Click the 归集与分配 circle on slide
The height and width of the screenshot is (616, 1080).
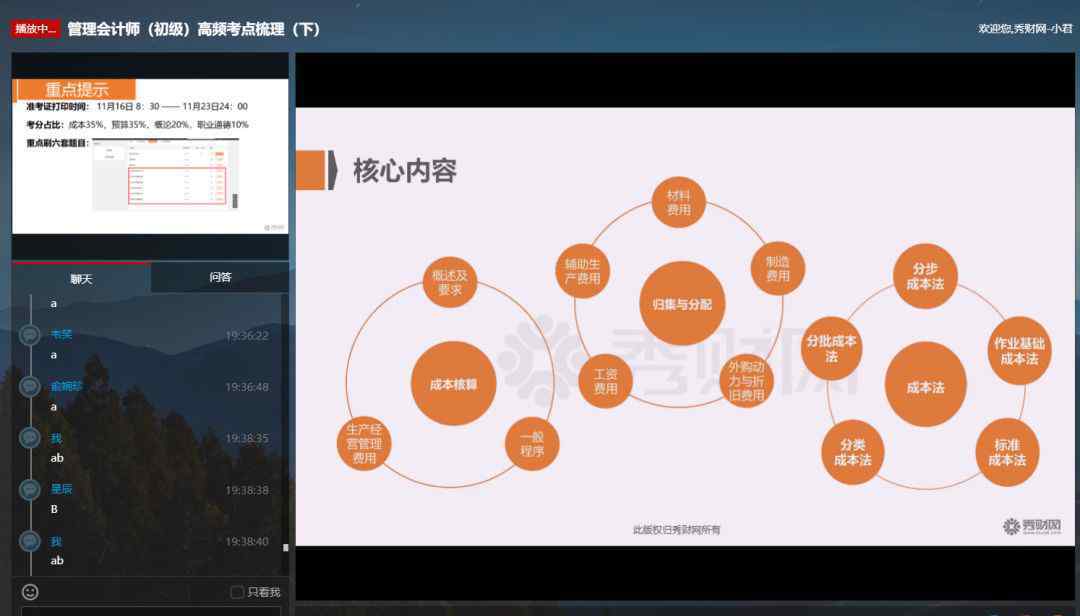pyautogui.click(x=682, y=304)
